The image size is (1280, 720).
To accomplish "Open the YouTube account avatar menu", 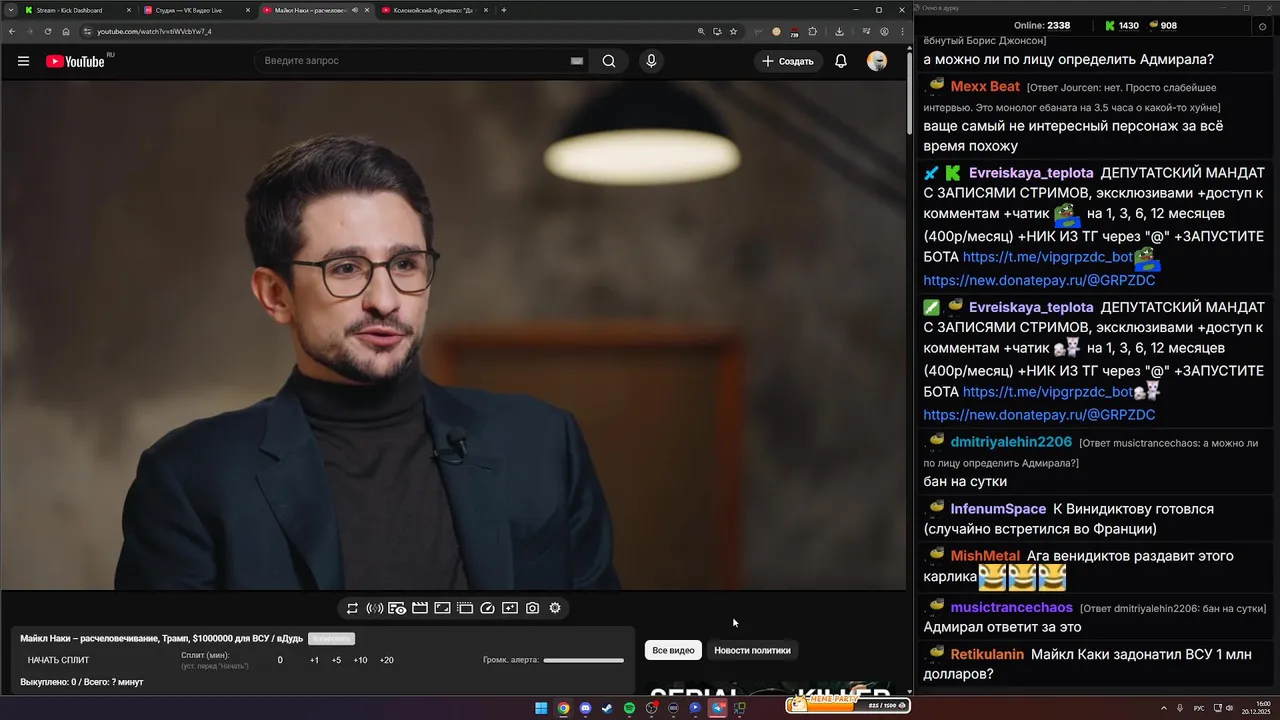I will click(877, 61).
